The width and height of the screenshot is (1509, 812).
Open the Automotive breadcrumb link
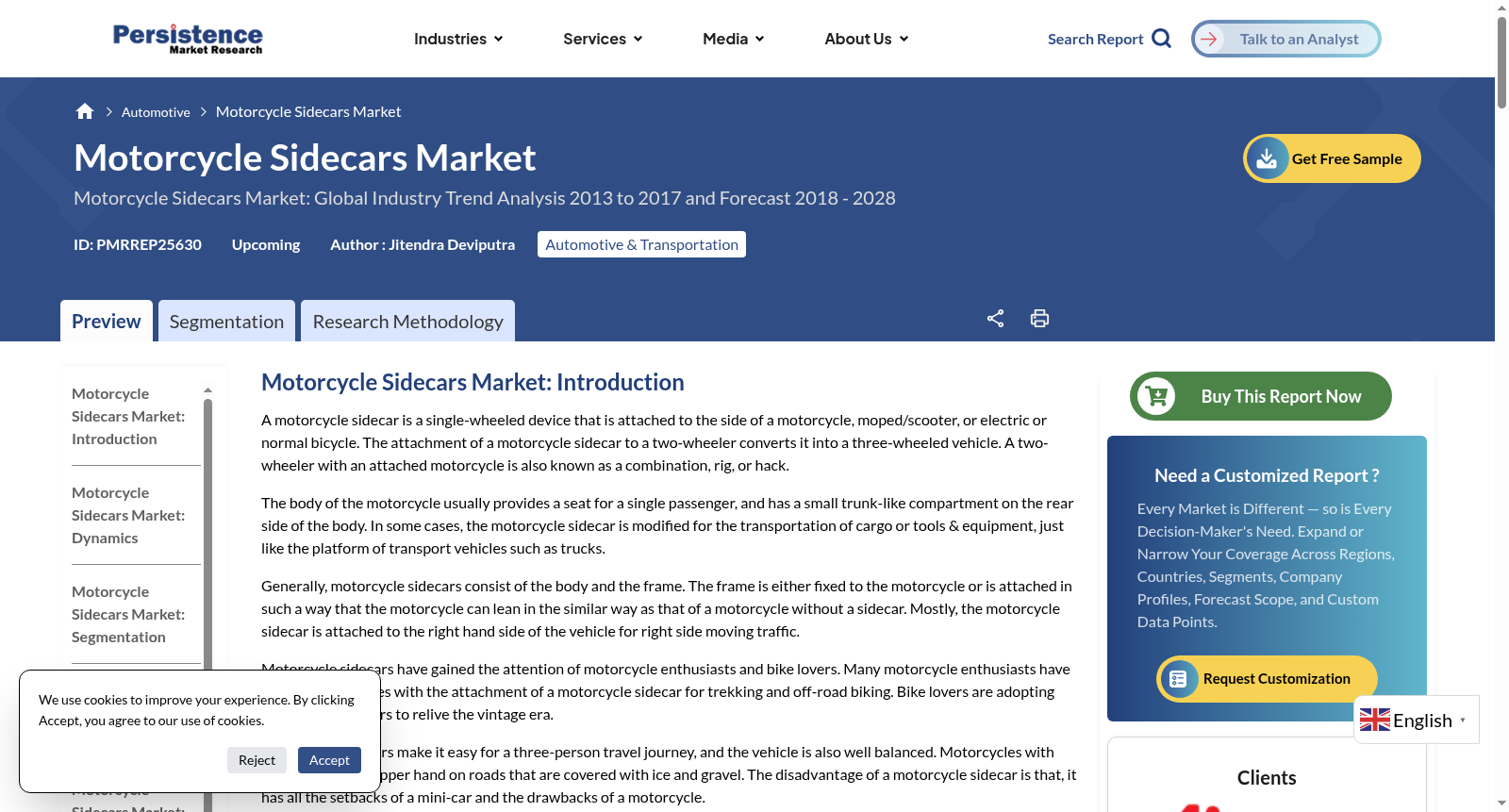tap(156, 112)
